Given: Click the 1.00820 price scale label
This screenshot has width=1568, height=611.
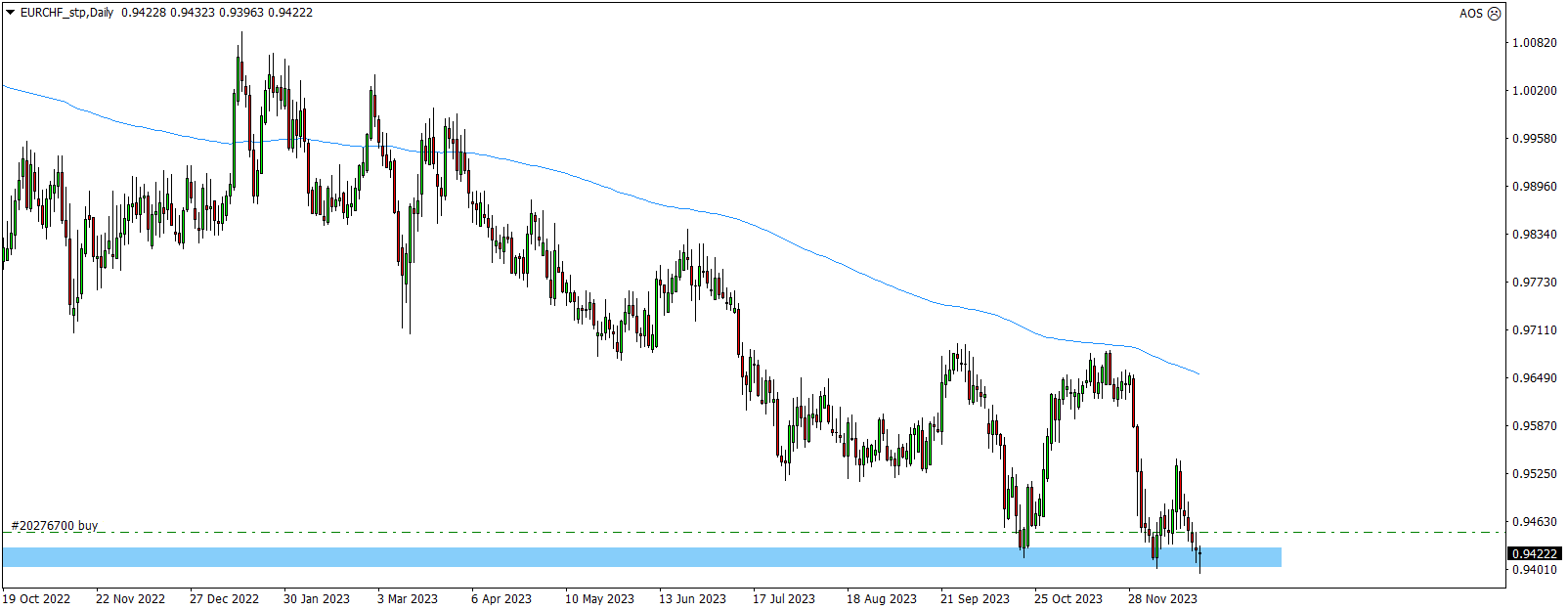Looking at the screenshot, I should pyautogui.click(x=1535, y=43).
